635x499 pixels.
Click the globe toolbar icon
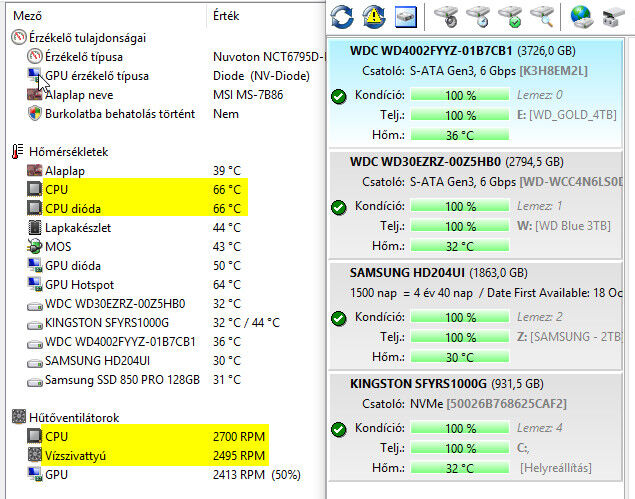click(x=582, y=17)
